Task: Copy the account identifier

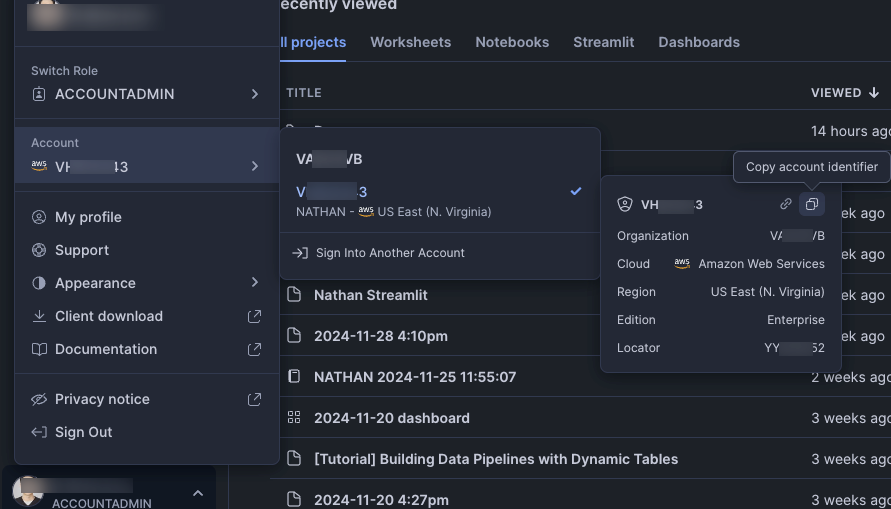Action: pyautogui.click(x=811, y=204)
